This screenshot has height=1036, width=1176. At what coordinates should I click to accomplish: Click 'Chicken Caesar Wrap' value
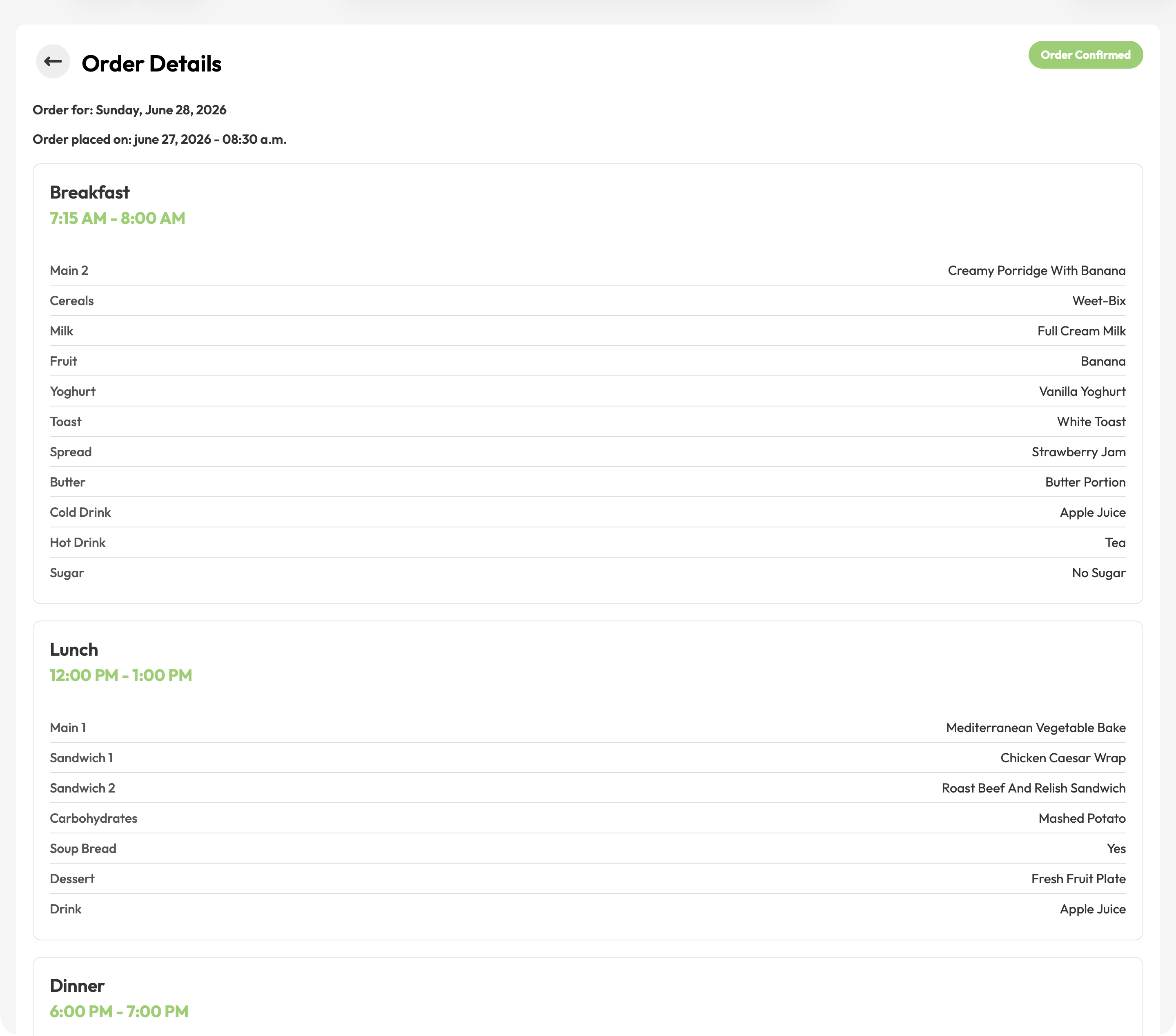(1062, 757)
